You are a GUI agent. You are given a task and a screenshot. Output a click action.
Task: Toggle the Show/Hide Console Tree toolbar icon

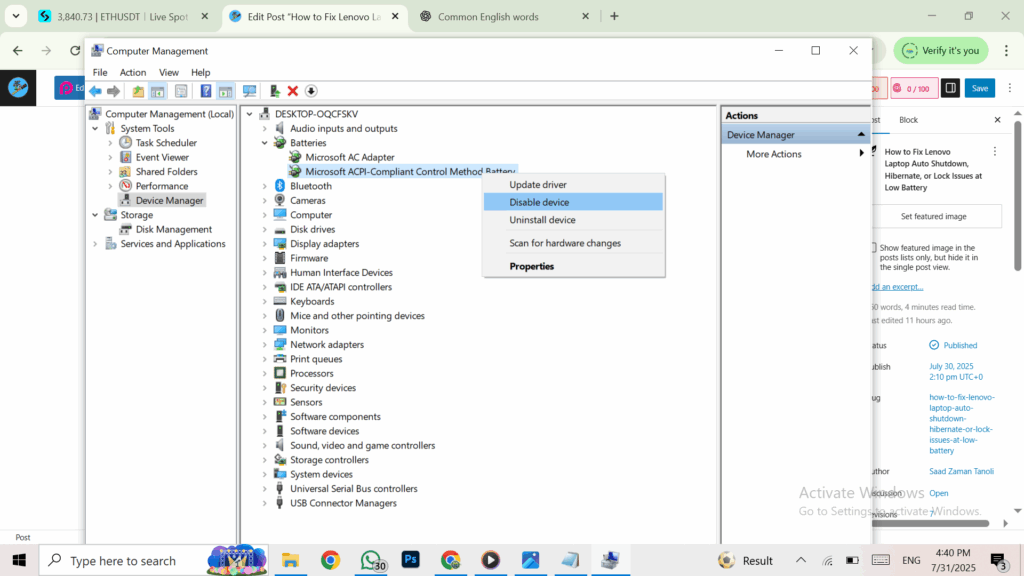click(x=157, y=91)
